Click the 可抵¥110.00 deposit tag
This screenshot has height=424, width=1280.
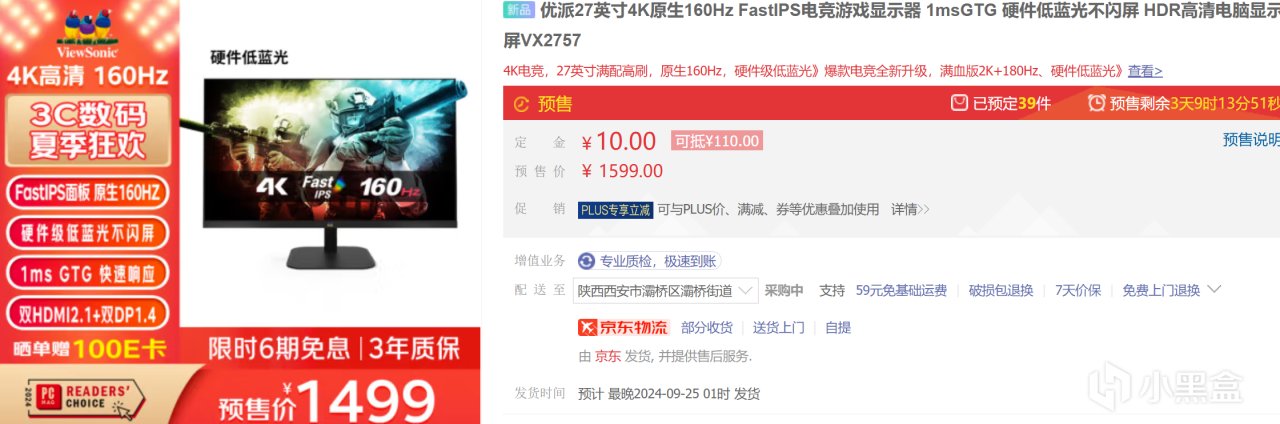coord(717,141)
